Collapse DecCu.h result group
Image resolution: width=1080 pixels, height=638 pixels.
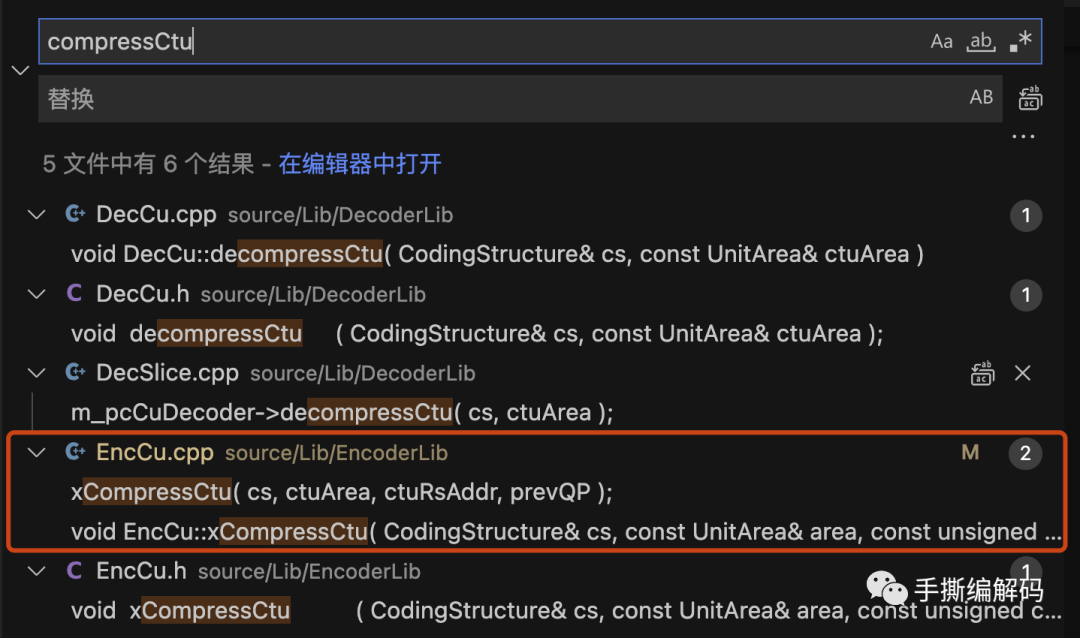pyautogui.click(x=37, y=294)
